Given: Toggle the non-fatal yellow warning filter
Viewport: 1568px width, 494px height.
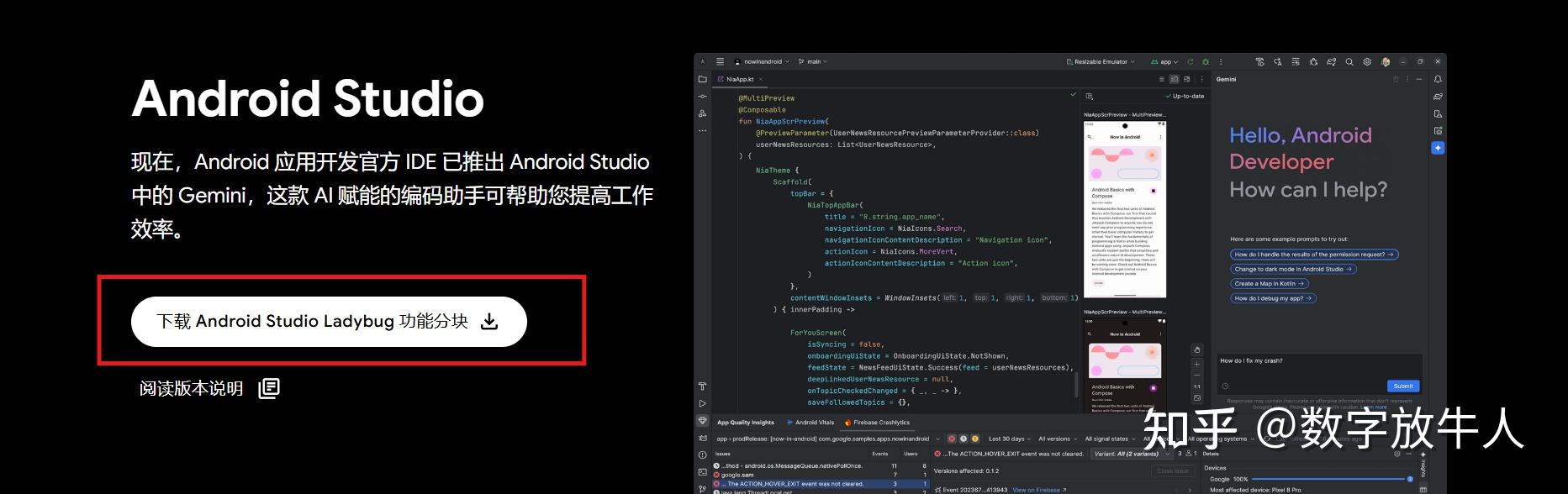Looking at the screenshot, I should 975,439.
